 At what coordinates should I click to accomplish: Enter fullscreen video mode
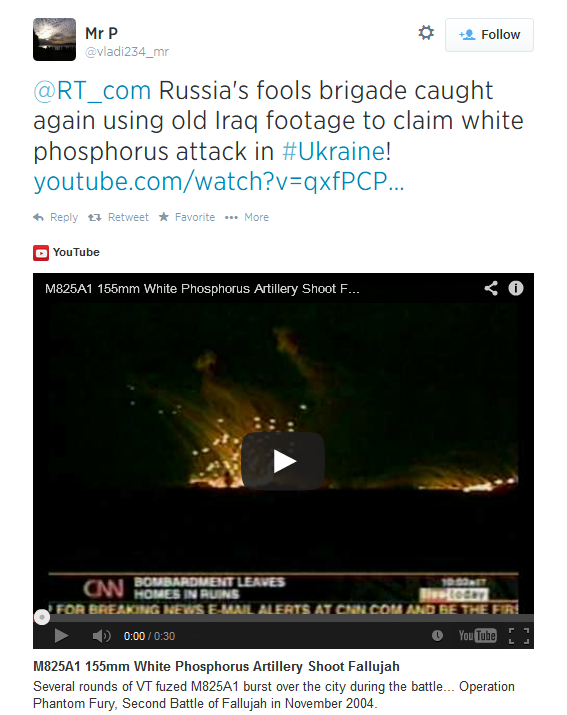519,636
